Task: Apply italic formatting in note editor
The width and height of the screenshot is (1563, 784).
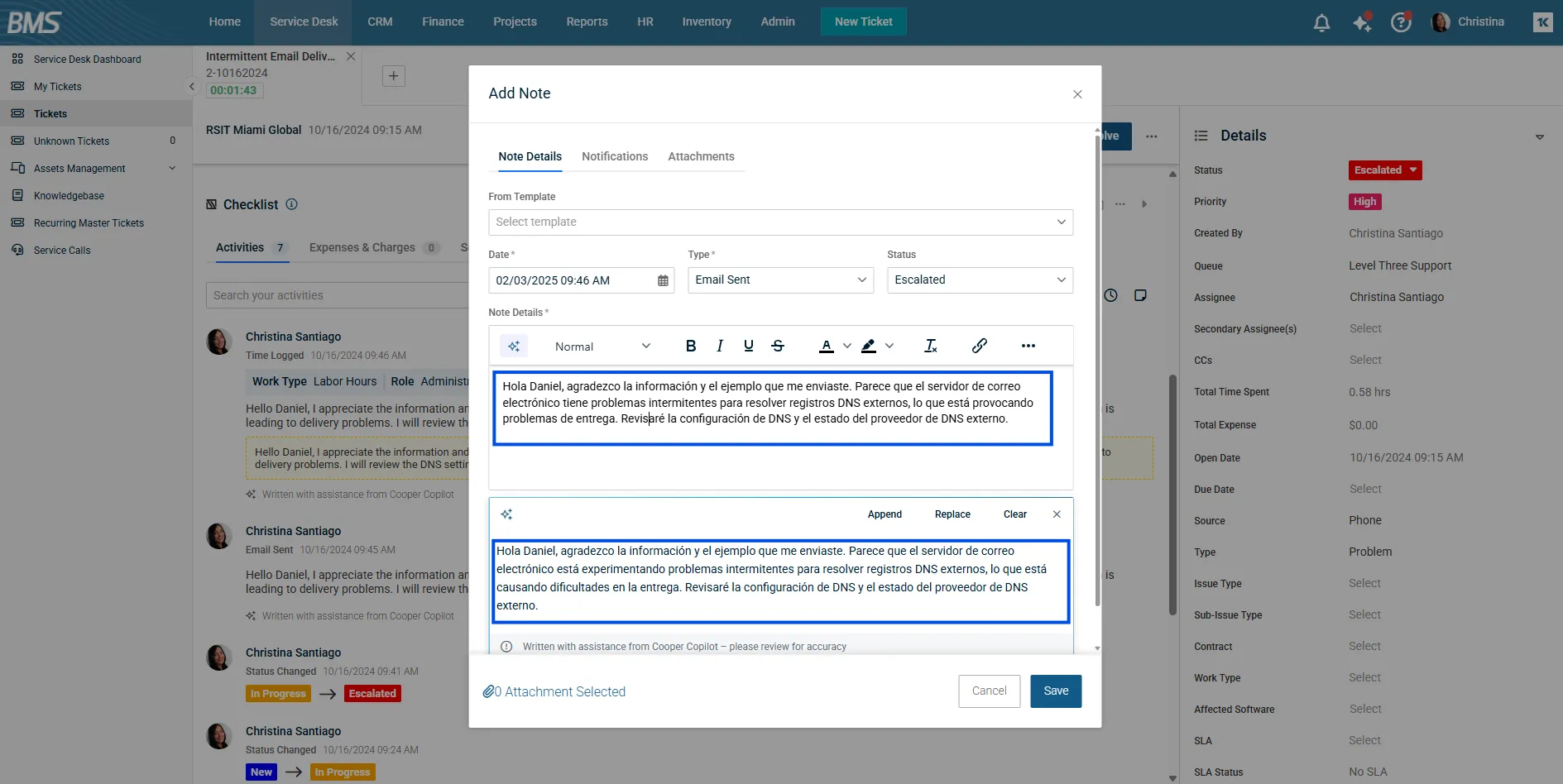Action: pos(720,346)
